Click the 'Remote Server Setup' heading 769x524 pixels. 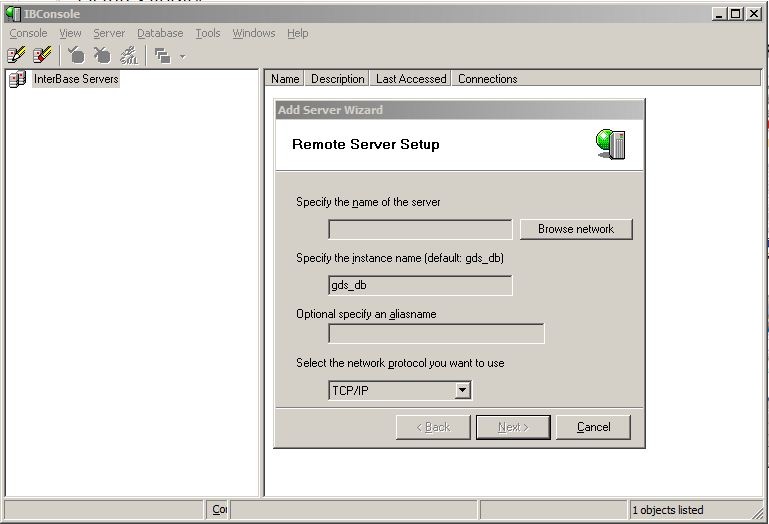point(366,144)
